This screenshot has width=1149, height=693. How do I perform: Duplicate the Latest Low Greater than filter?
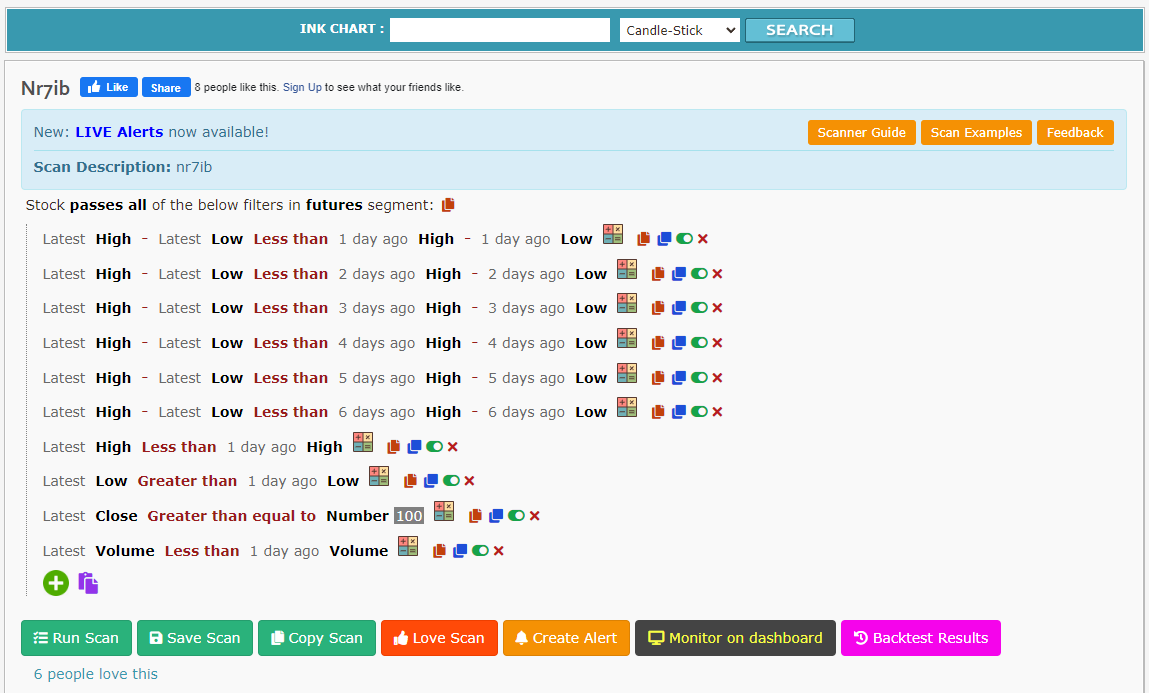tap(431, 481)
